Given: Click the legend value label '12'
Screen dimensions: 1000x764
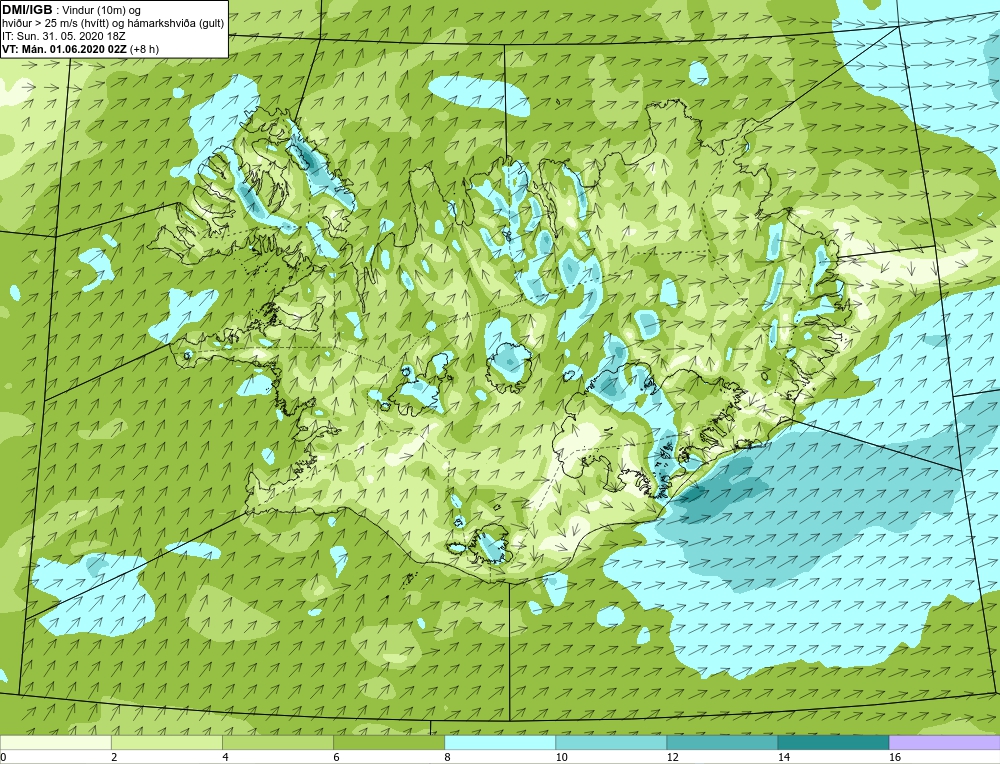Looking at the screenshot, I should (672, 757).
